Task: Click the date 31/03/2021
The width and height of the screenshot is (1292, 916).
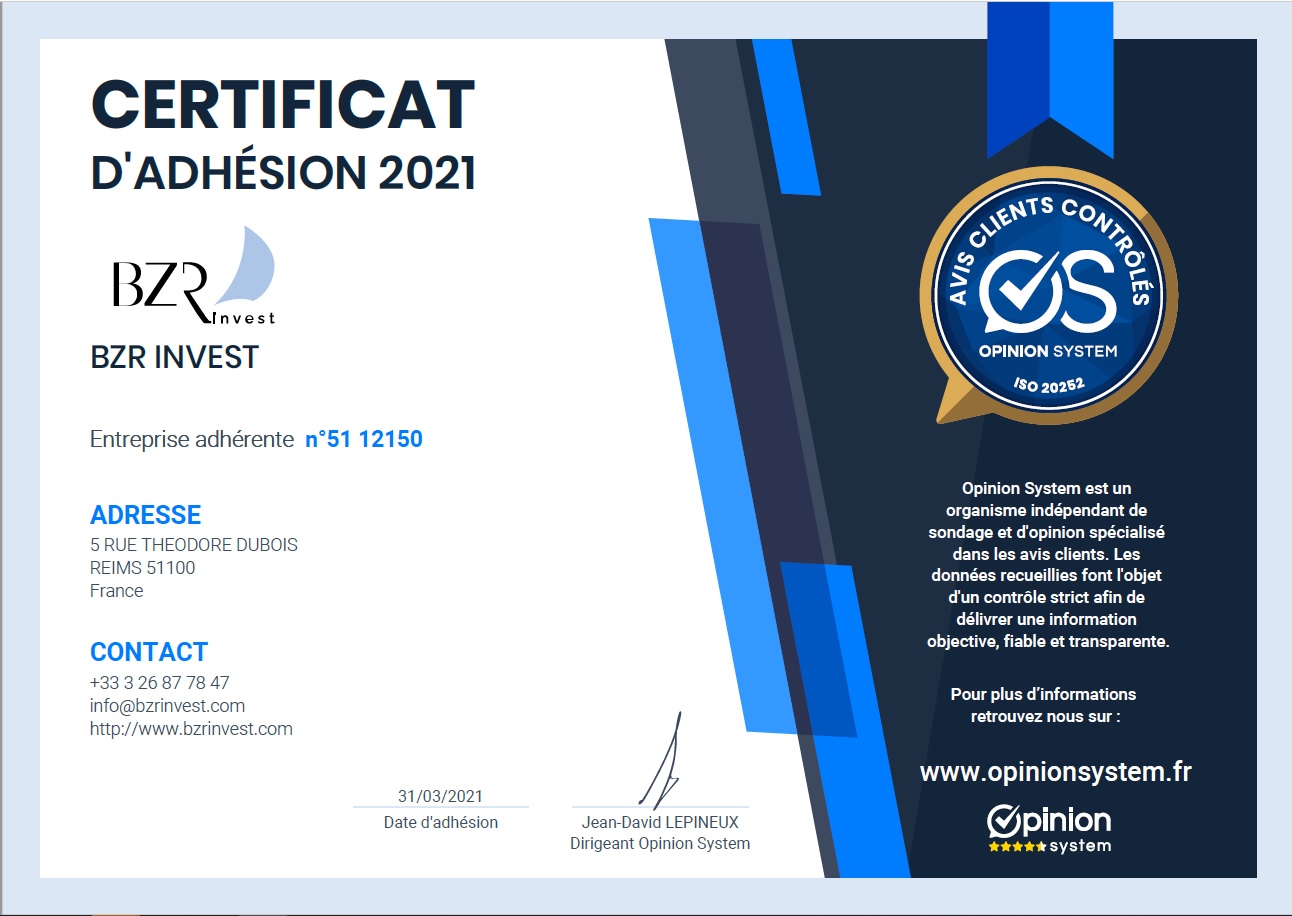Action: [440, 796]
